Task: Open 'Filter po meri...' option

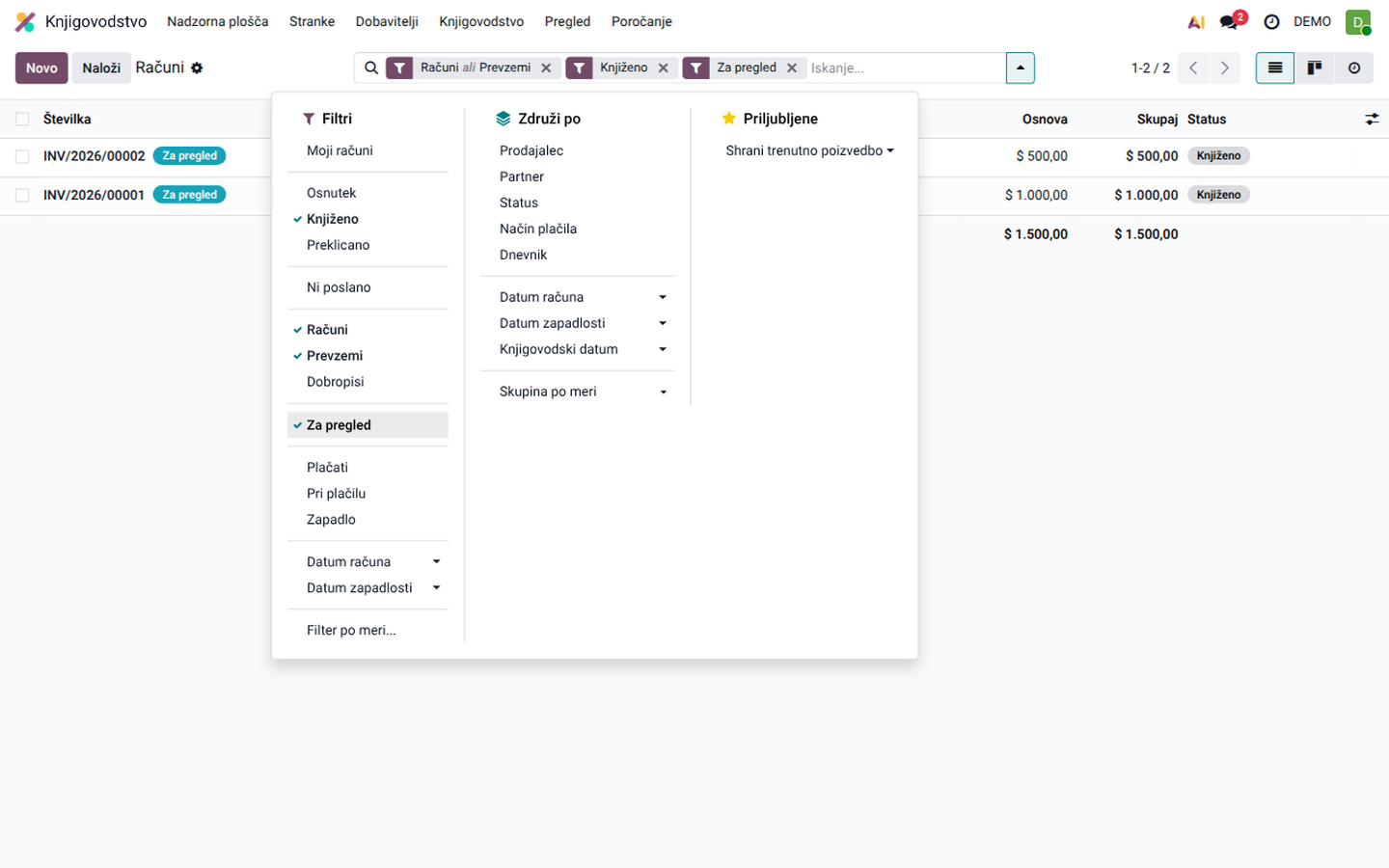Action: click(x=368, y=630)
